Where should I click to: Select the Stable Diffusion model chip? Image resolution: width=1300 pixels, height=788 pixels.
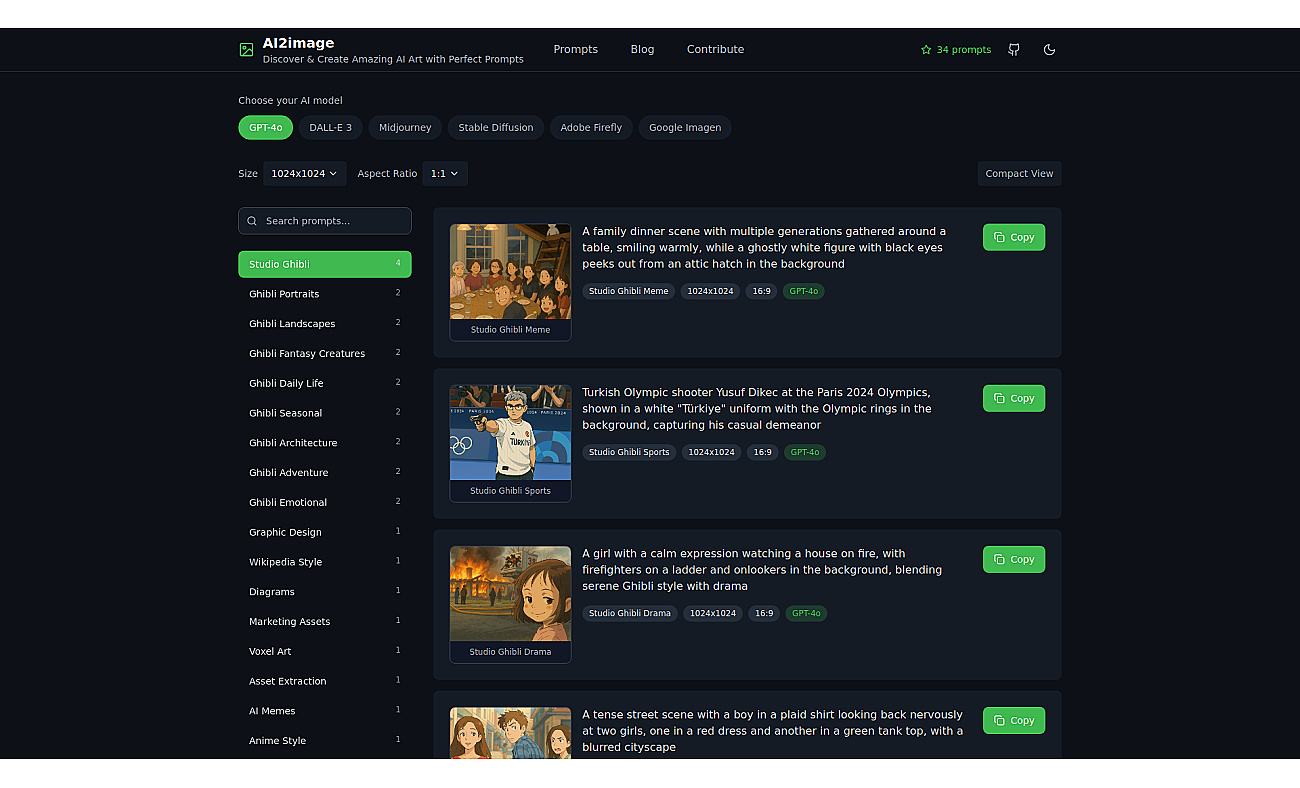(x=496, y=128)
